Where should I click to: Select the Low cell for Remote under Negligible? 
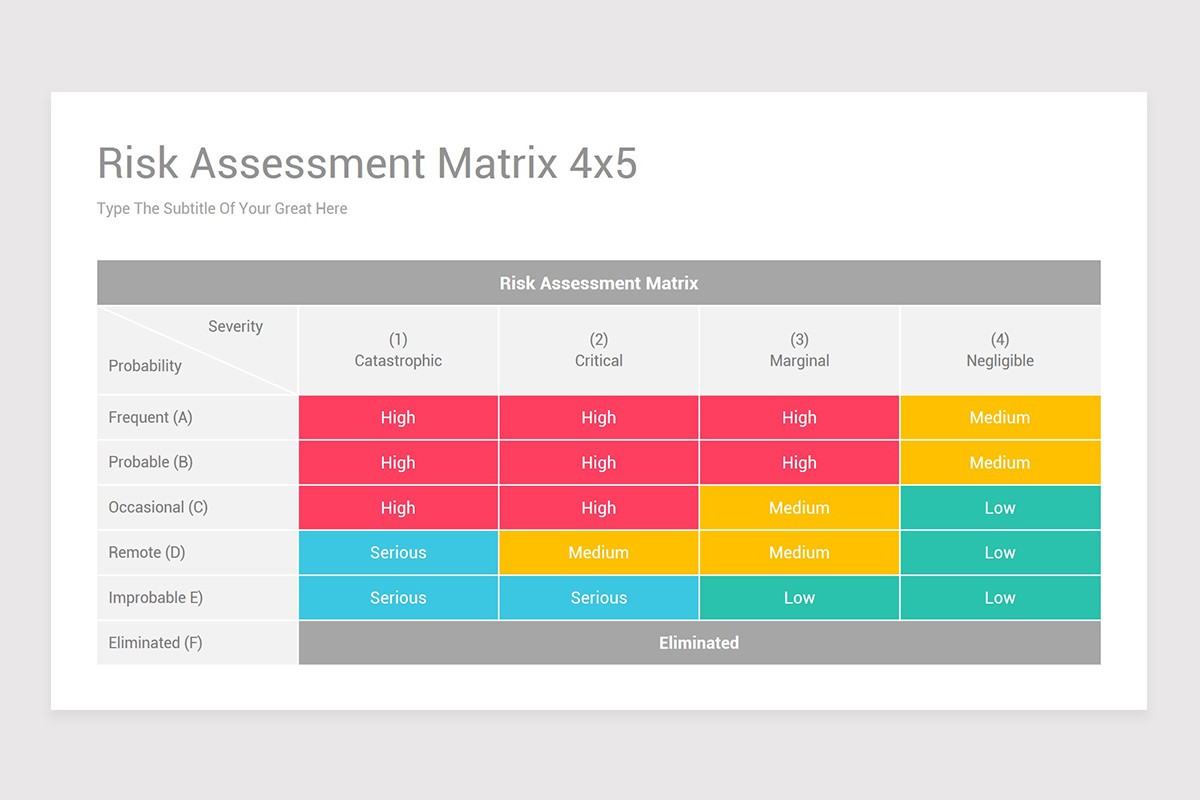pyautogui.click(x=1000, y=552)
